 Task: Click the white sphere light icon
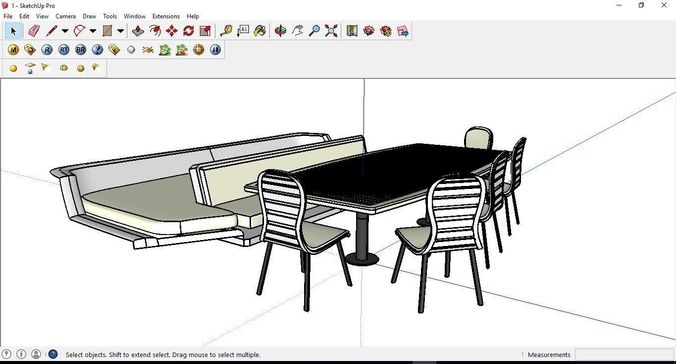tap(131, 50)
